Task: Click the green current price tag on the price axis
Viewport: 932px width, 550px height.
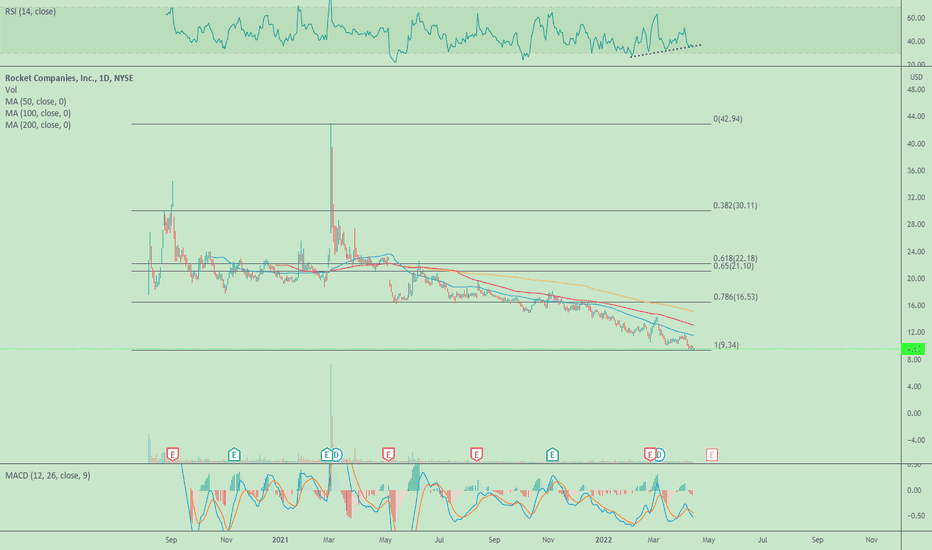Action: pos(913,349)
